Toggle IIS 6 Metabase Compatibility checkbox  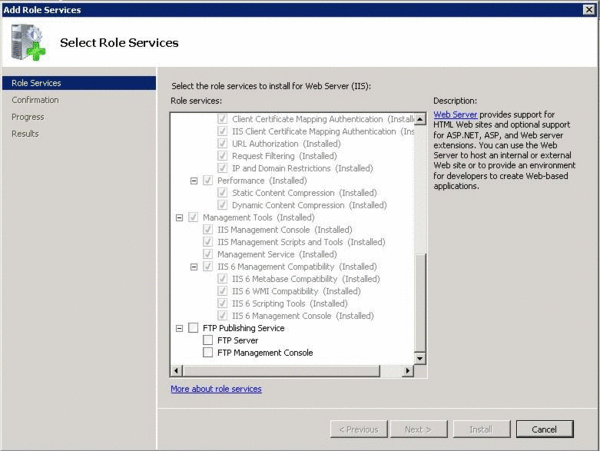point(222,278)
